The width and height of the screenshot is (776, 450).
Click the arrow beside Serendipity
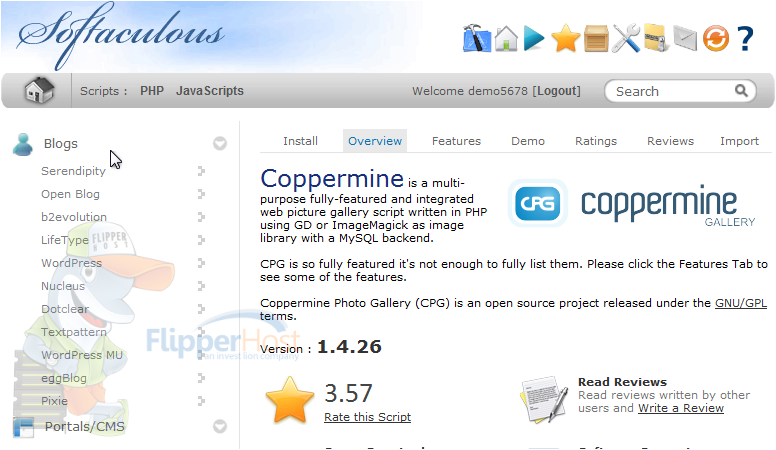pyautogui.click(x=201, y=171)
